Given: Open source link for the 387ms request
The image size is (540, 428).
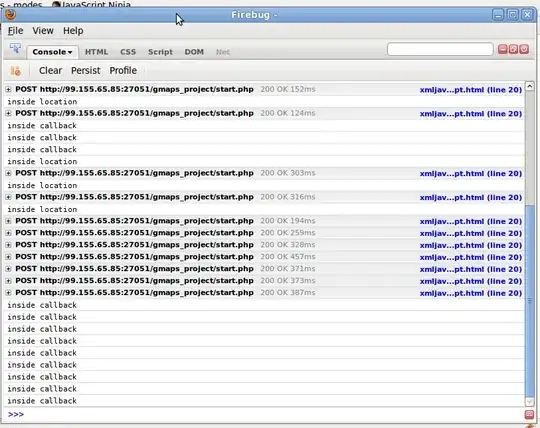Looking at the screenshot, I should point(471,293).
